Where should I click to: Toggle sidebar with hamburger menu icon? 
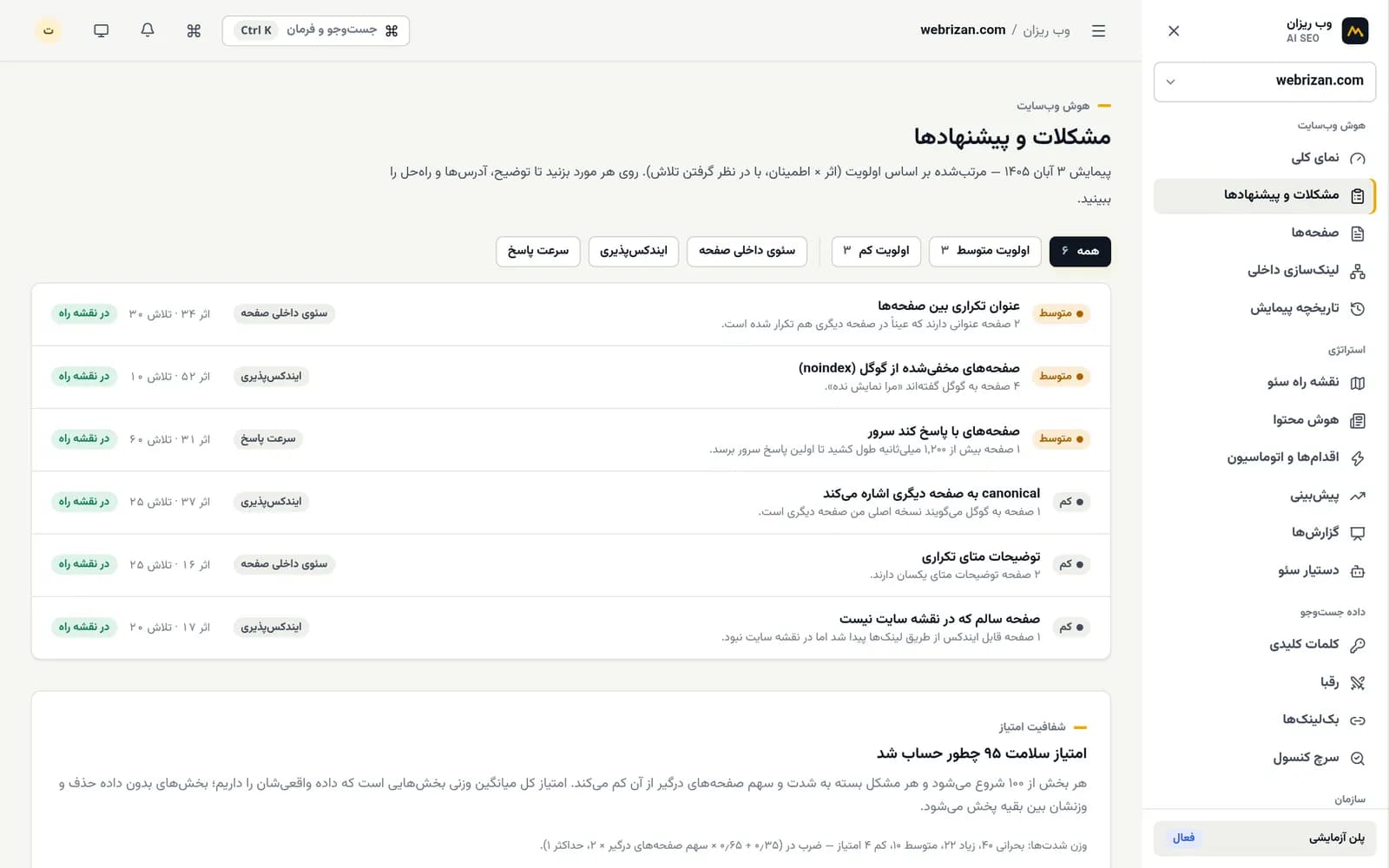[x=1098, y=30]
